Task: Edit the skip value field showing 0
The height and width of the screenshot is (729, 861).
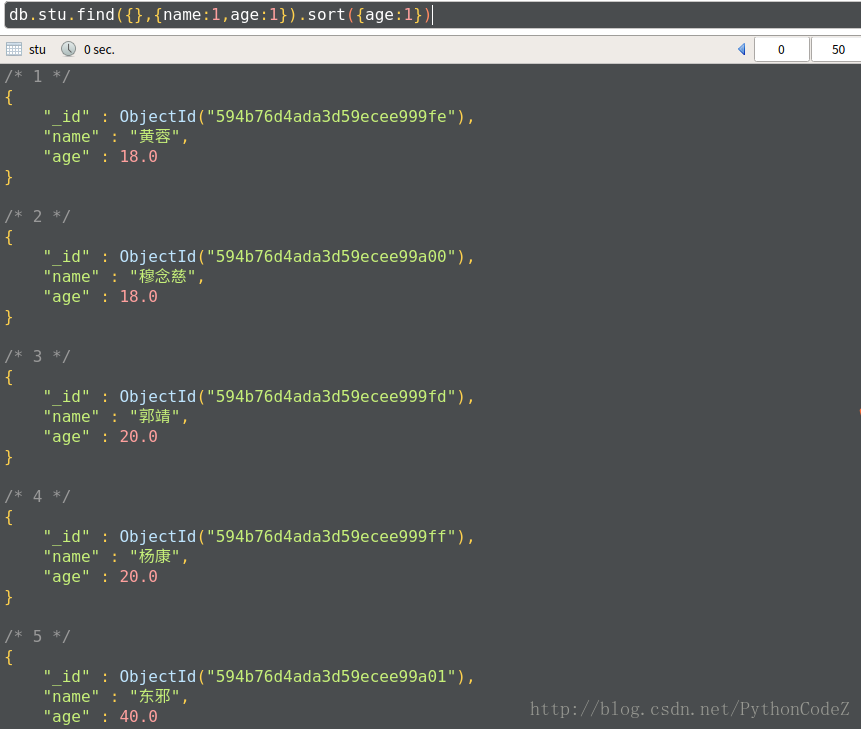Action: coord(781,49)
